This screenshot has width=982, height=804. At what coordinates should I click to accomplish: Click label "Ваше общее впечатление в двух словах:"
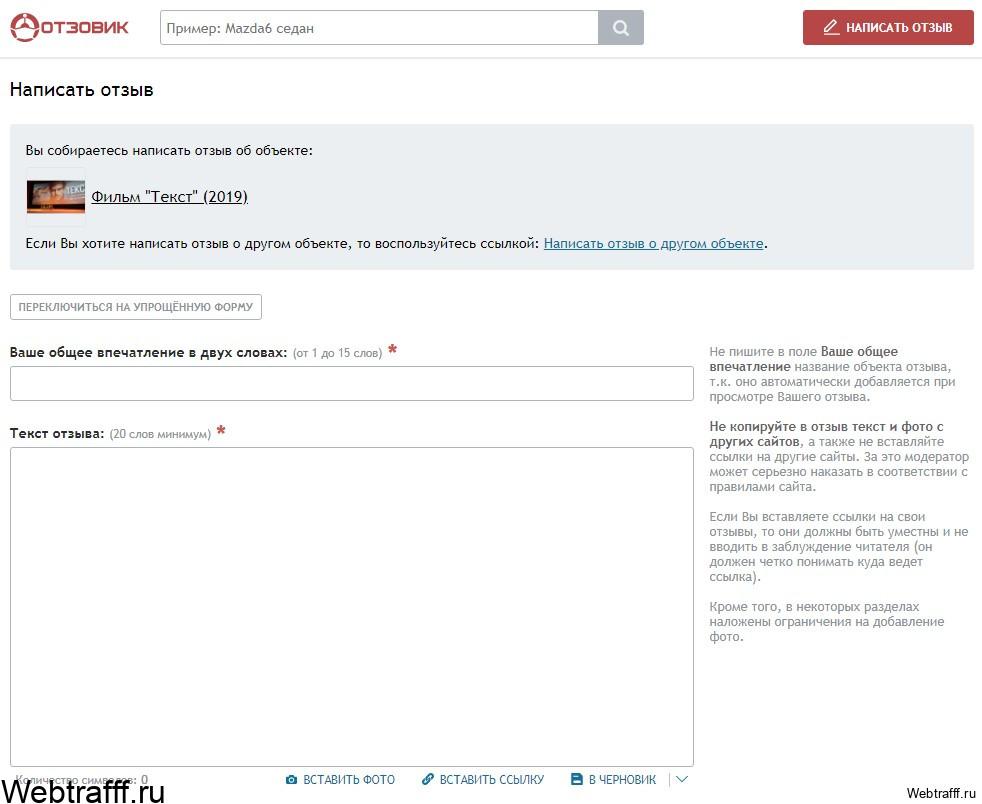coord(148,353)
